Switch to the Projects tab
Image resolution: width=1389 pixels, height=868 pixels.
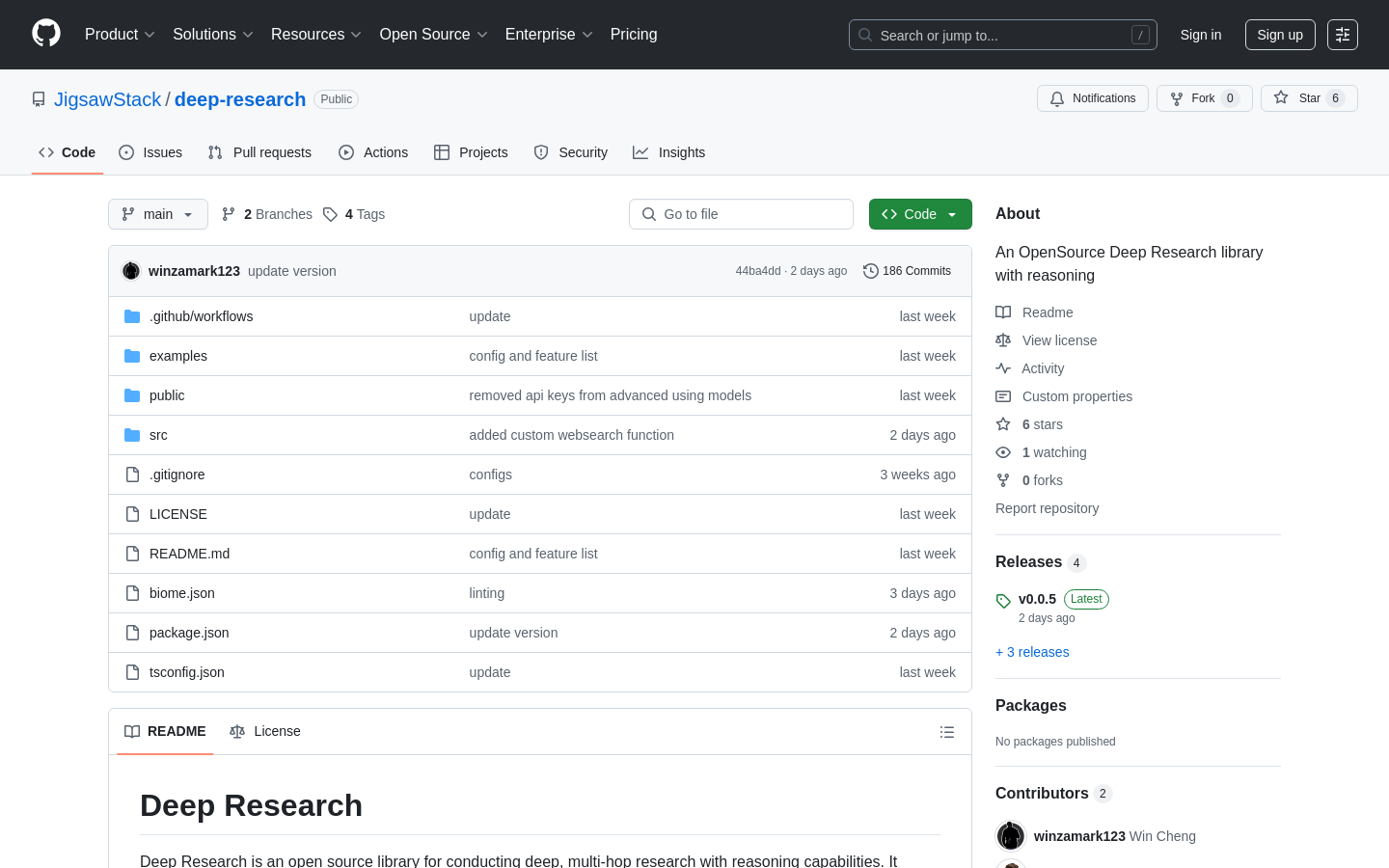[471, 152]
